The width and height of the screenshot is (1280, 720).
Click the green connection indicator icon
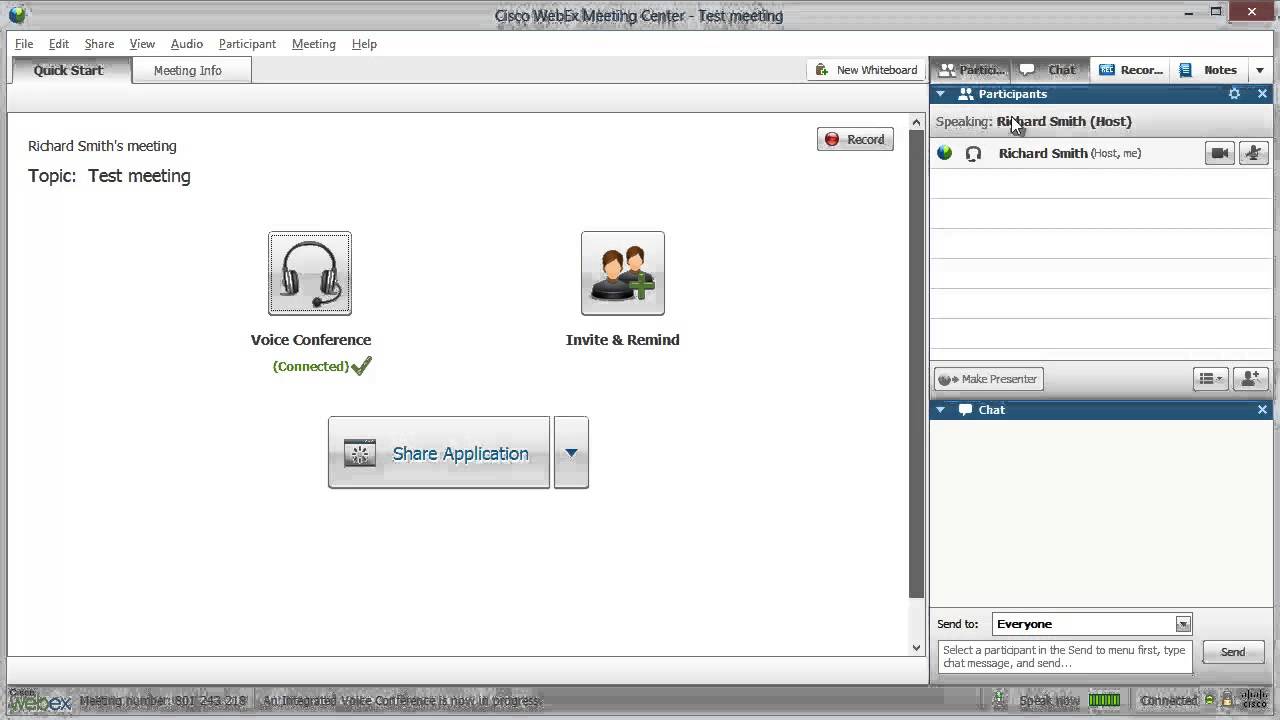(1210, 700)
